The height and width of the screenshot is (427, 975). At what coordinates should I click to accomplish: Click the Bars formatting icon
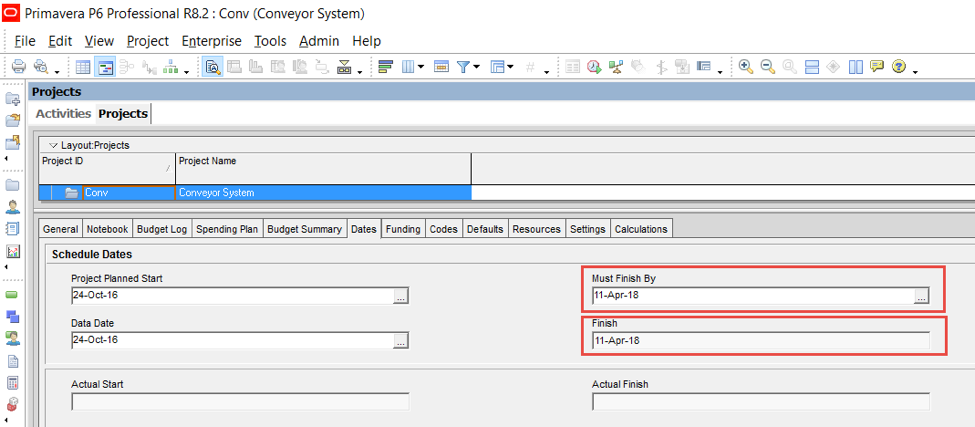click(x=386, y=67)
